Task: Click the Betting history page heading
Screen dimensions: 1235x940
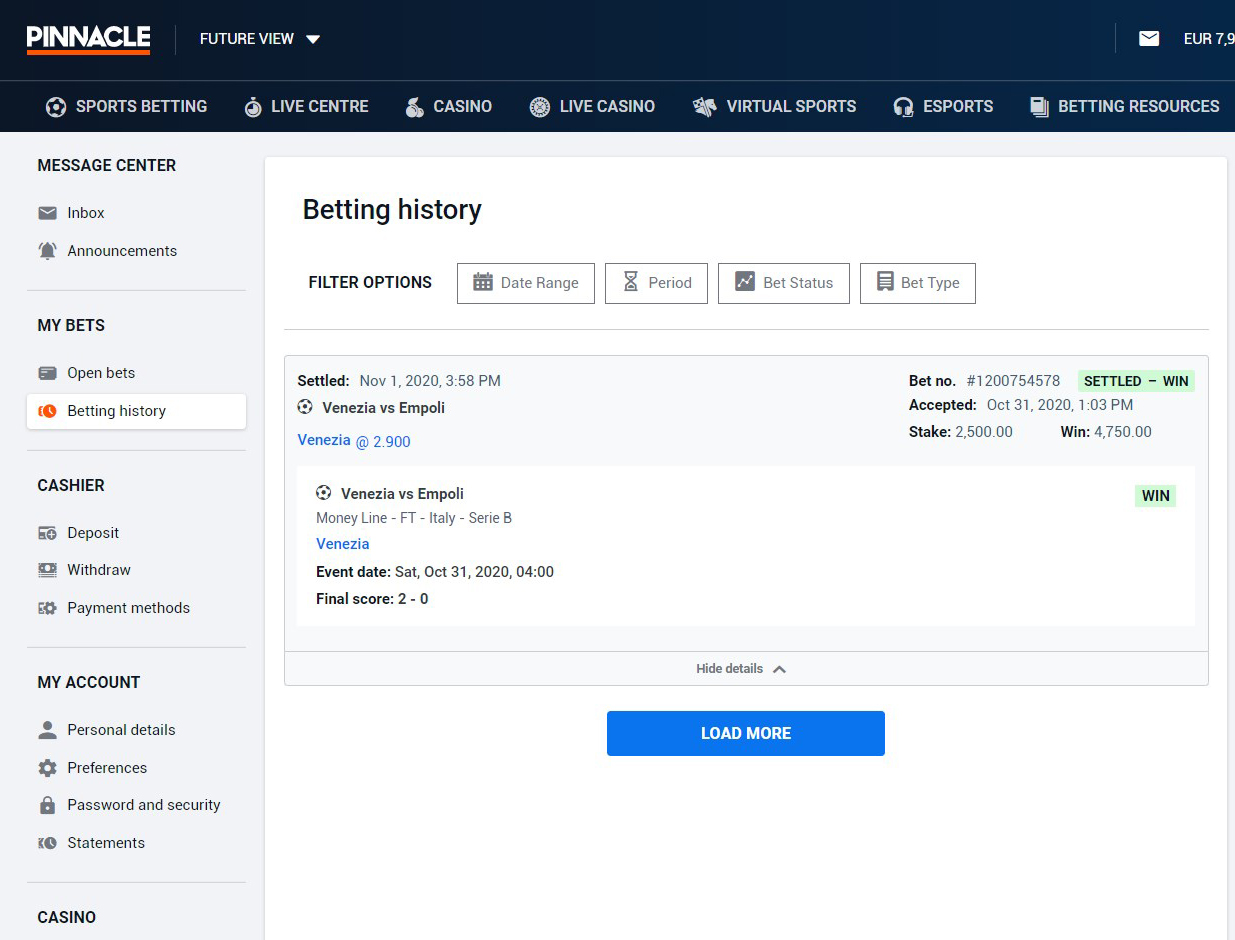Action: 392,210
